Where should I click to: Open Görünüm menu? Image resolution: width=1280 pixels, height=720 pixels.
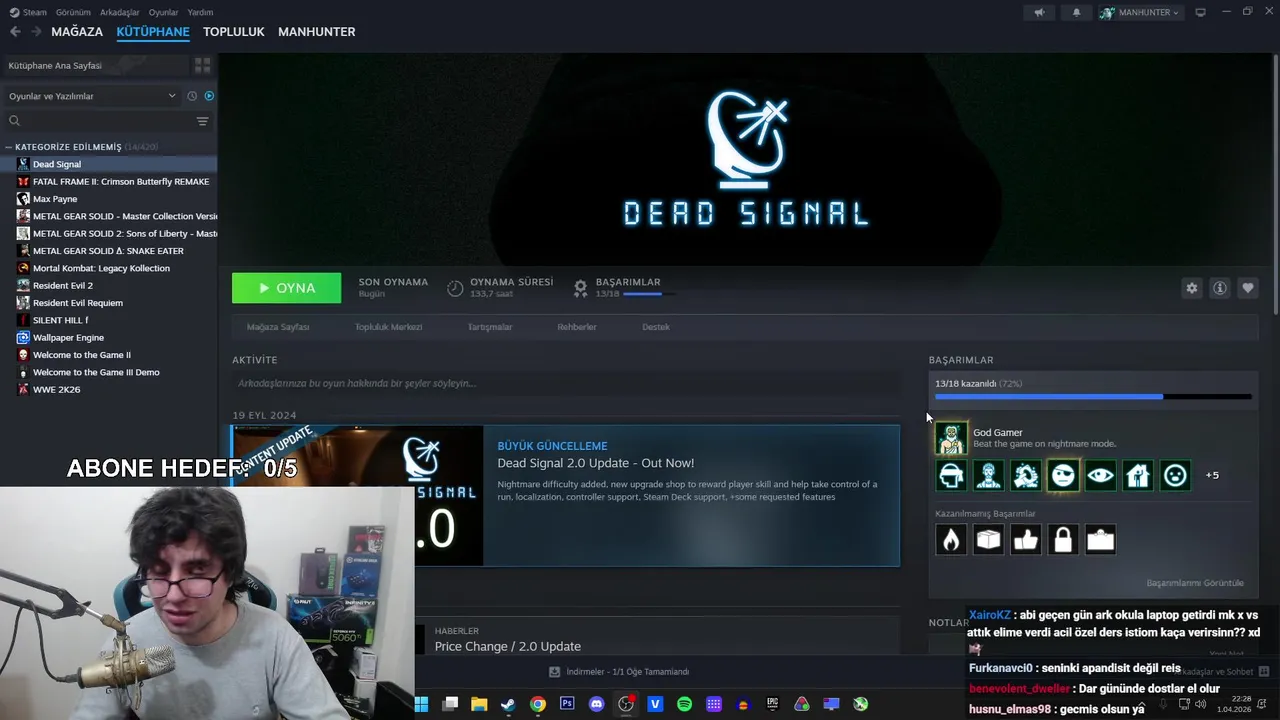pos(73,12)
